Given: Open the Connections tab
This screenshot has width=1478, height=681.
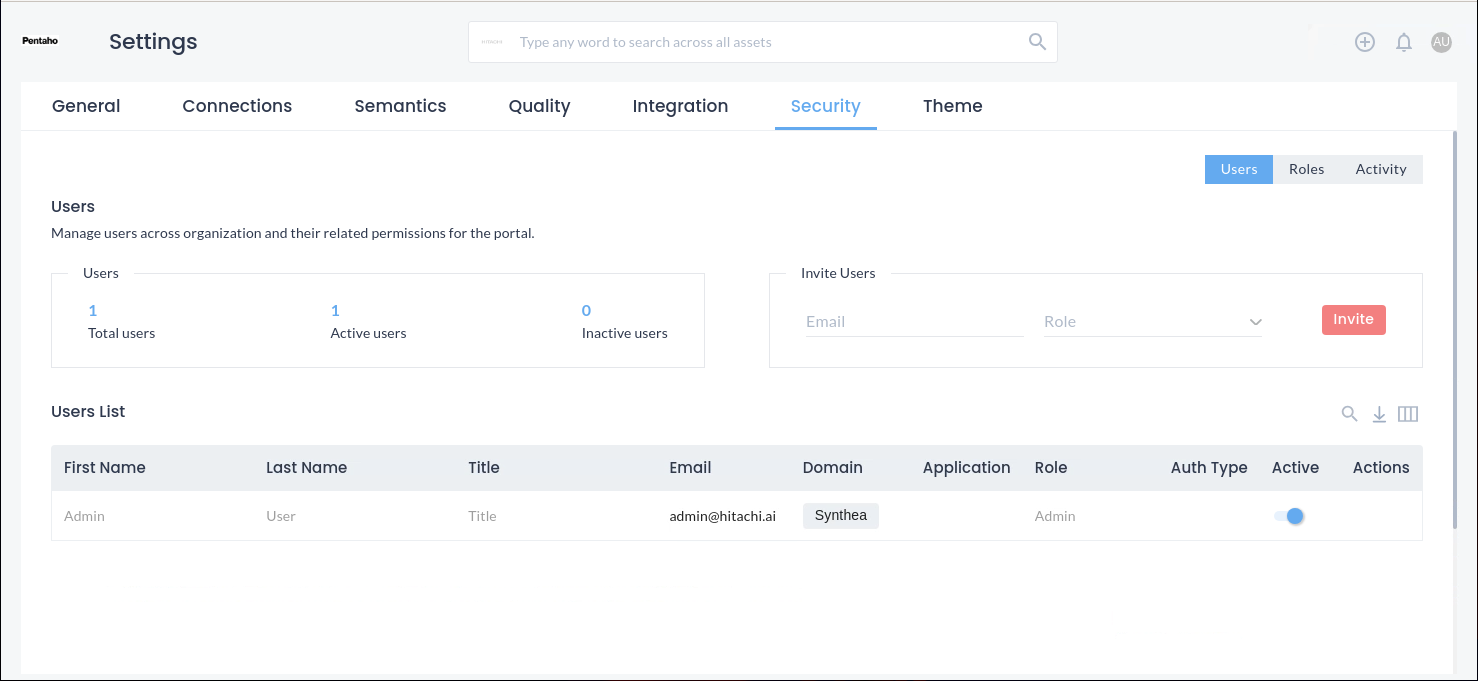Looking at the screenshot, I should [x=237, y=106].
